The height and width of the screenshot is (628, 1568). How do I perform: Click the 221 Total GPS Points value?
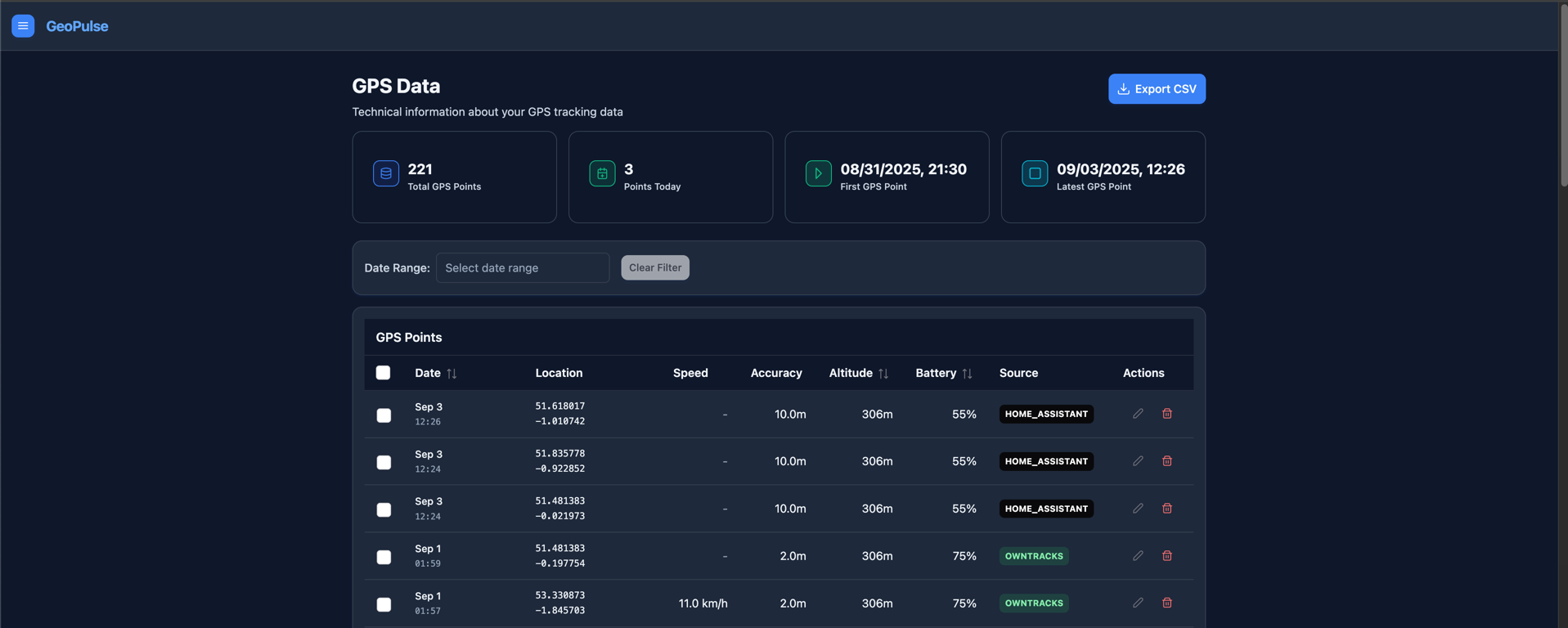pos(420,169)
